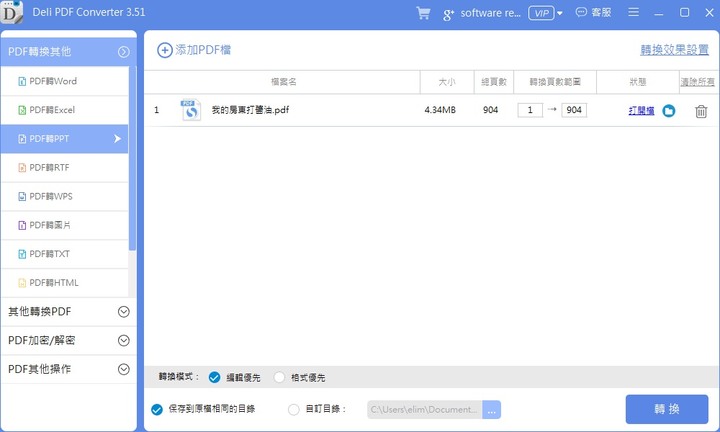Open the output folder icon
The height and width of the screenshot is (432, 720).
(x=669, y=111)
